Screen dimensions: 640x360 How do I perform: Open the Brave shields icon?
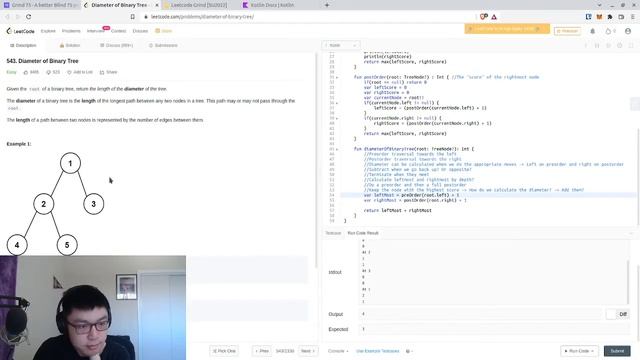pos(483,17)
